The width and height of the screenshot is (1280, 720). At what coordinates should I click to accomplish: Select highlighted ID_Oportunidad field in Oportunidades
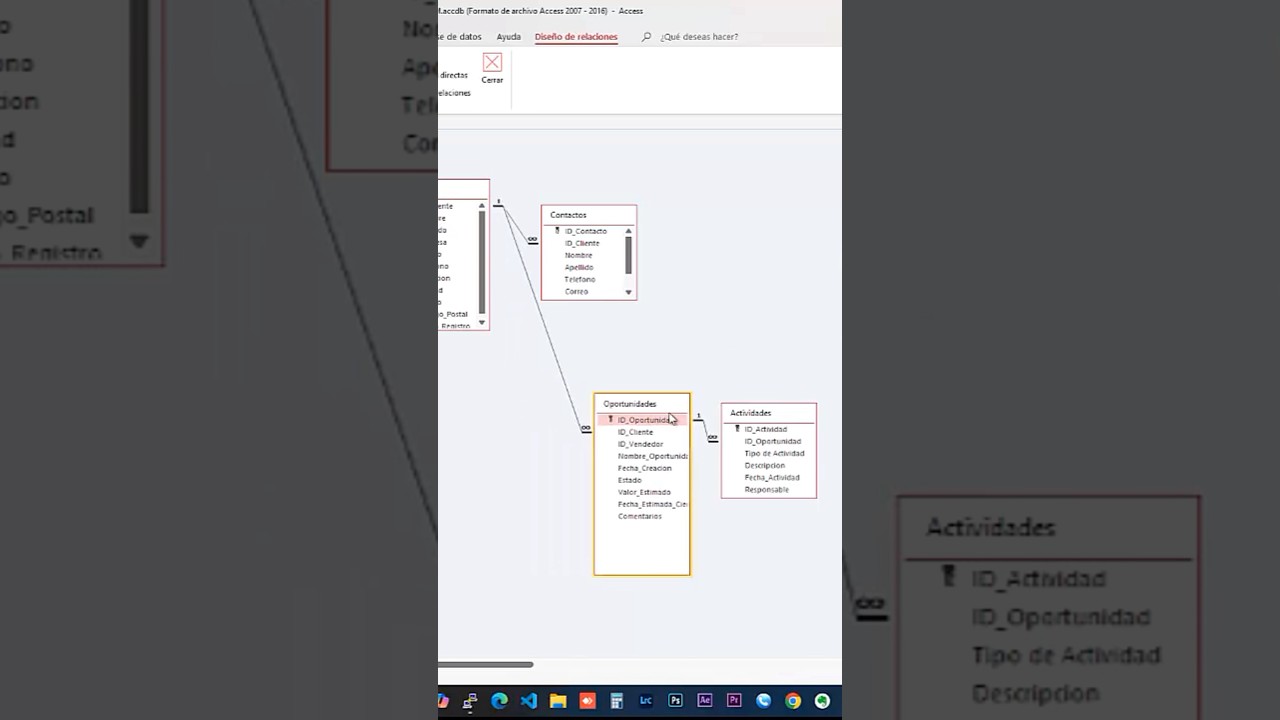(x=642, y=420)
